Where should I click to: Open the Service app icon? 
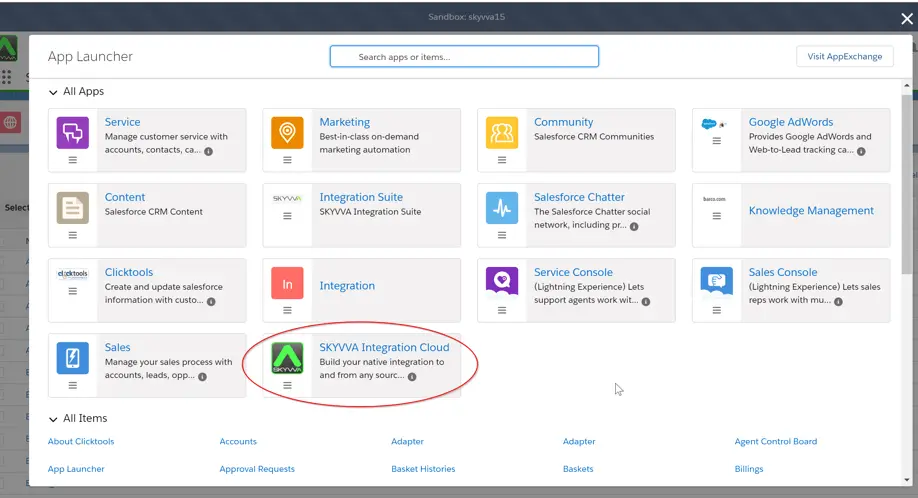72,132
